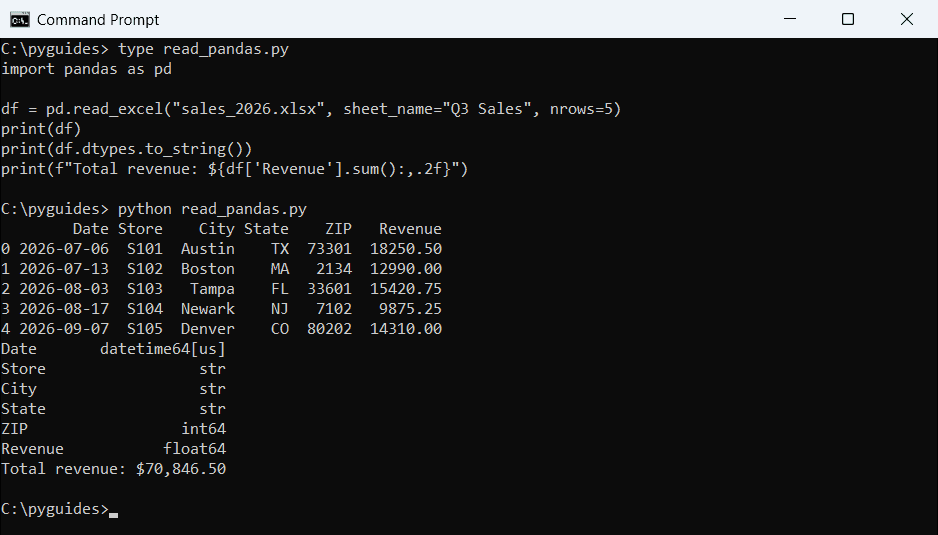Click city 'Denver' in the table
The width and height of the screenshot is (938, 535).
pos(208,329)
